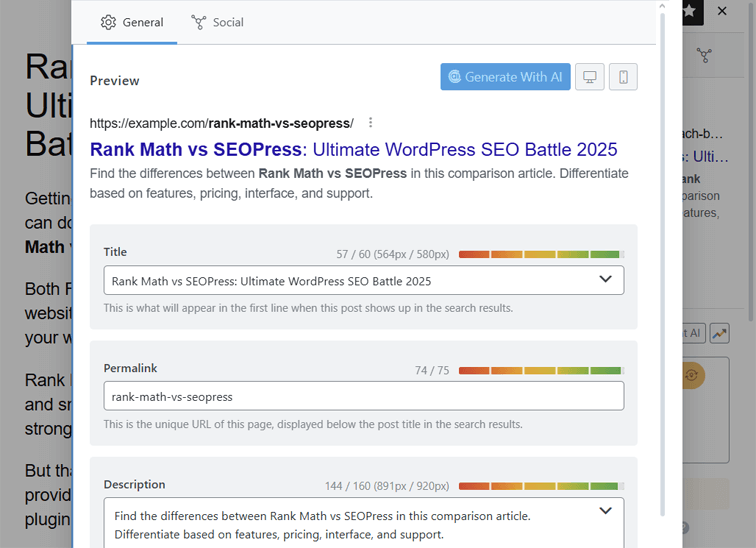
Task: Click the blue preview title link
Action: click(x=353, y=149)
